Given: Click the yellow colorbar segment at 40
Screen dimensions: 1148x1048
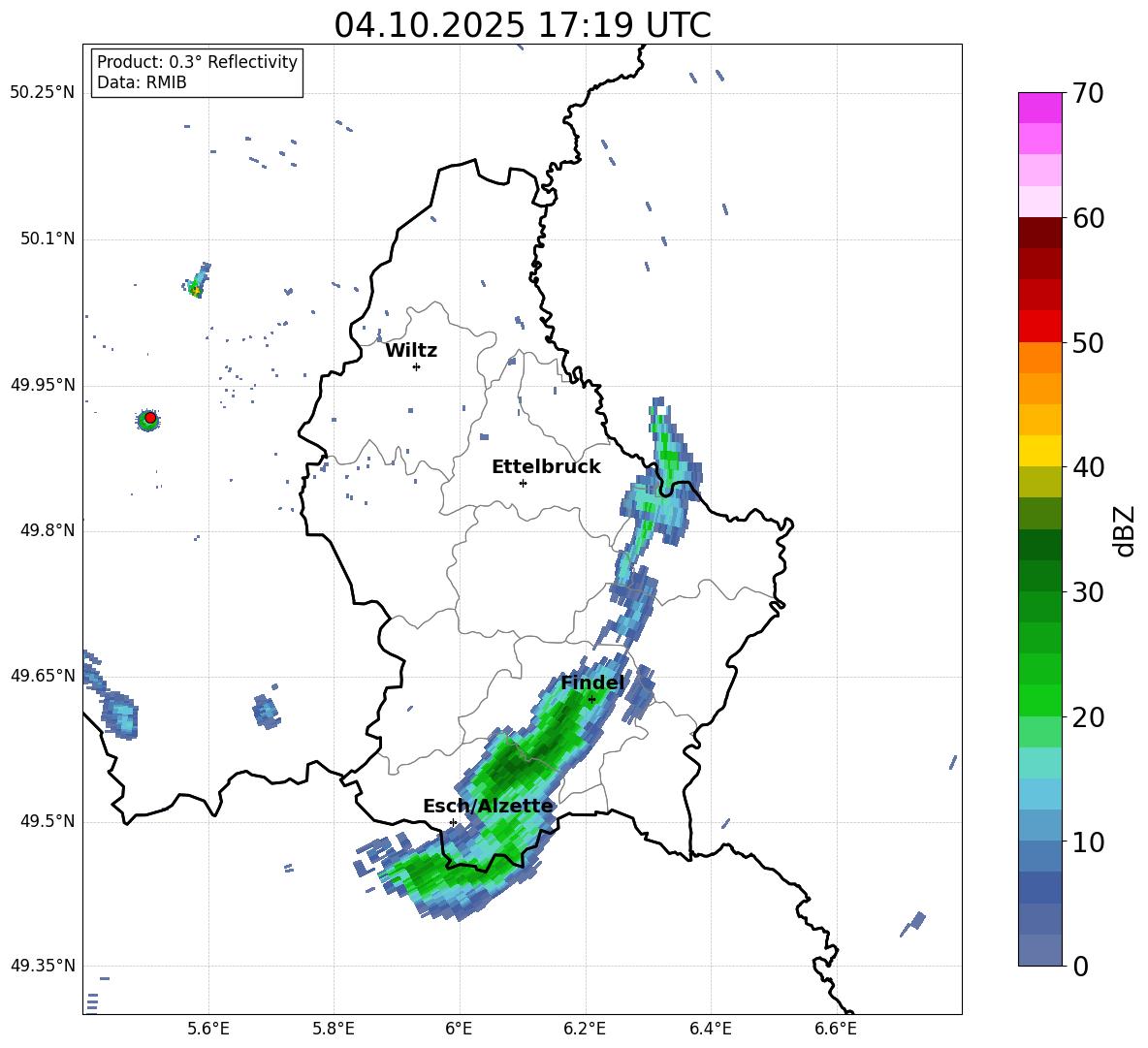Looking at the screenshot, I should (1039, 451).
